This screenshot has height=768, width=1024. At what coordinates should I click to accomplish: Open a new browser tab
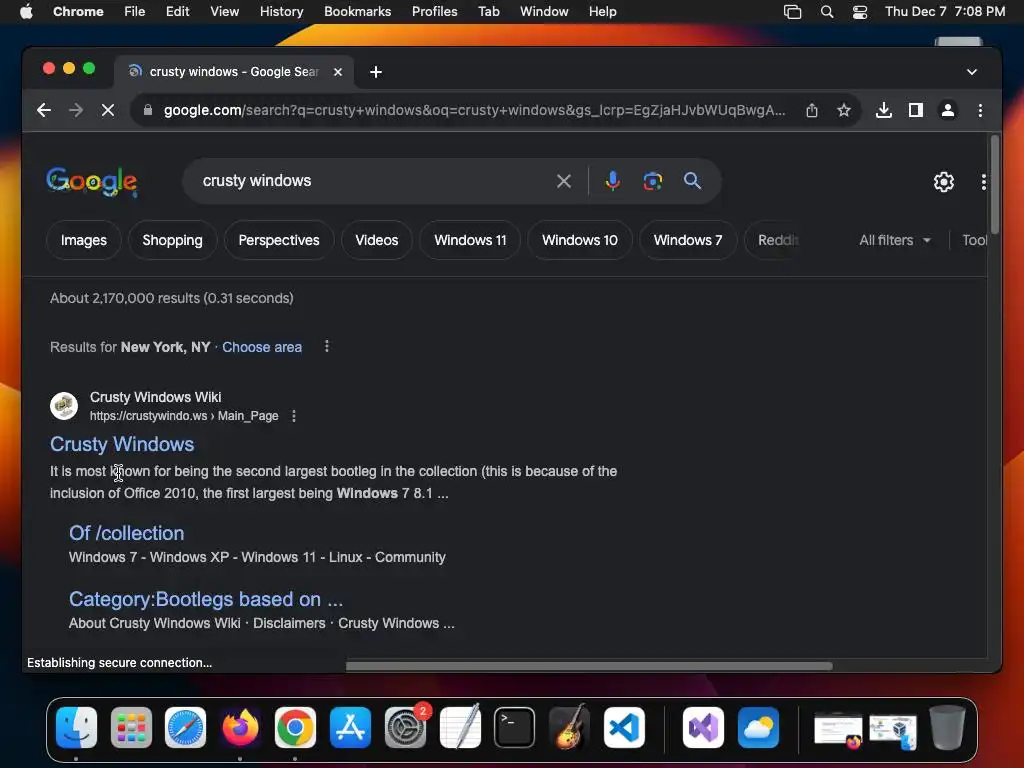pos(376,72)
